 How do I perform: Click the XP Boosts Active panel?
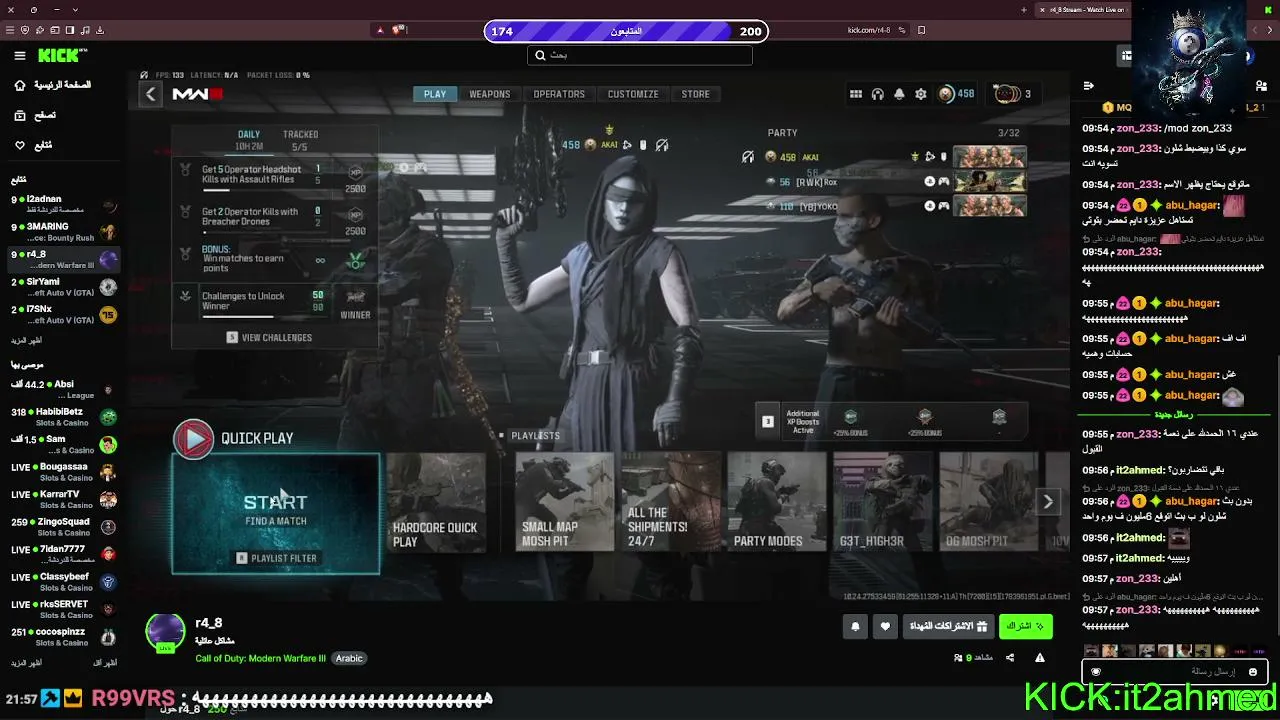893,421
